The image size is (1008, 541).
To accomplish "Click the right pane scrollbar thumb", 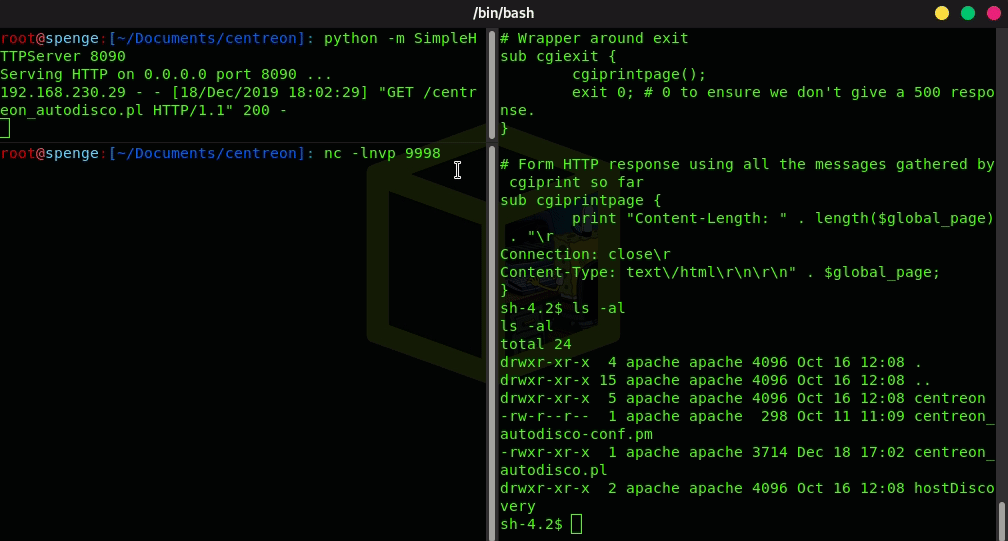I will point(1001,521).
